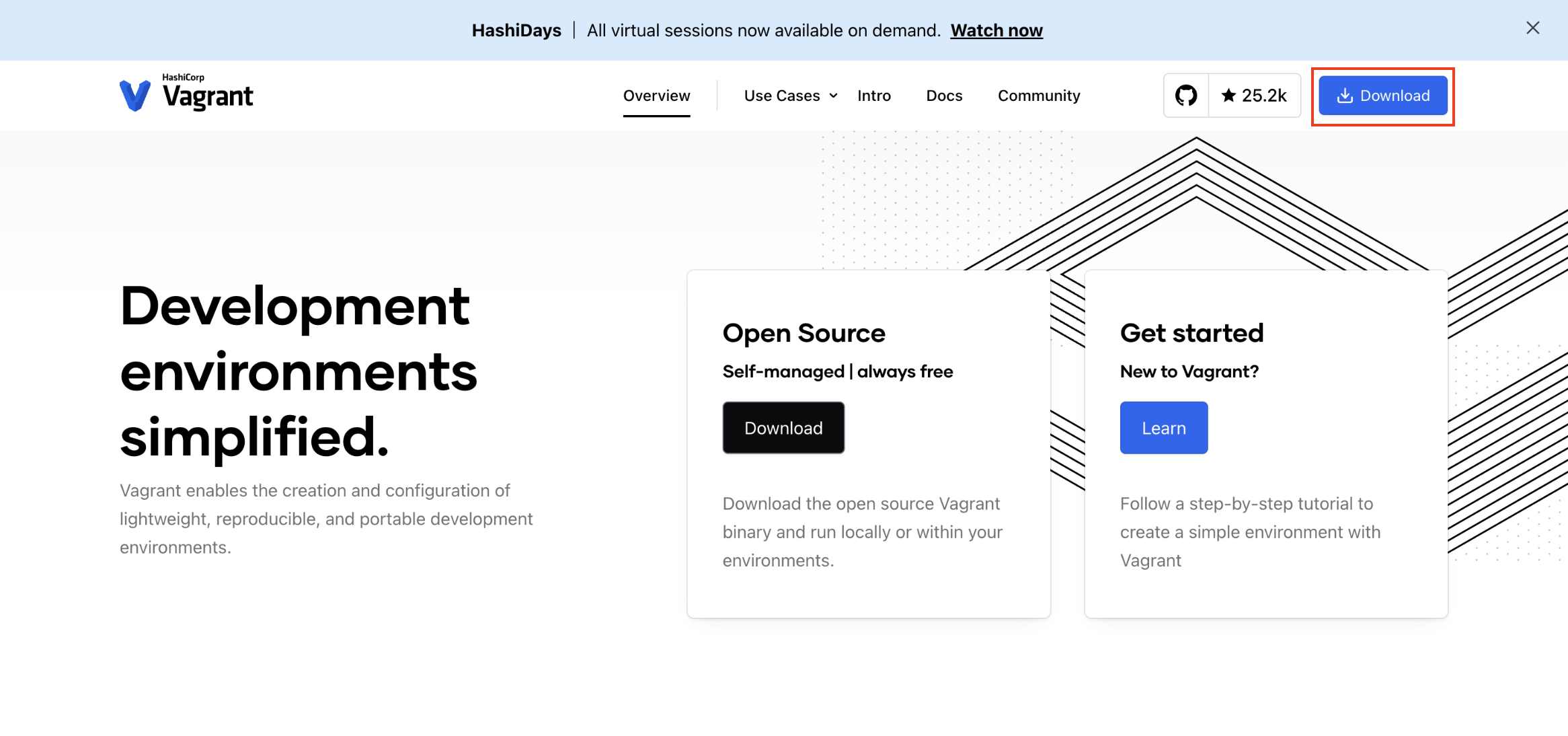Click the Watch now link

click(x=996, y=30)
